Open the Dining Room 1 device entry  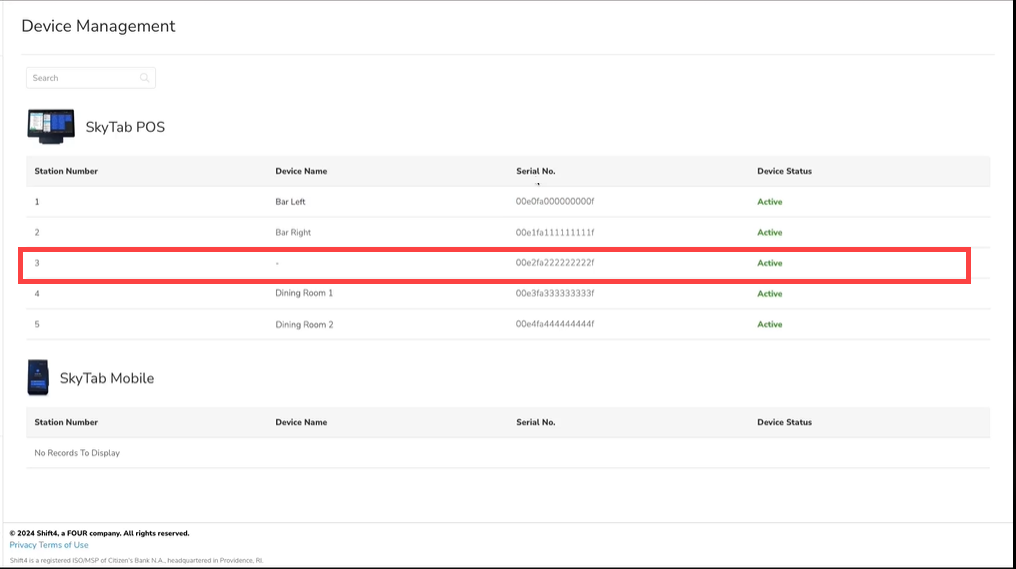pos(304,293)
